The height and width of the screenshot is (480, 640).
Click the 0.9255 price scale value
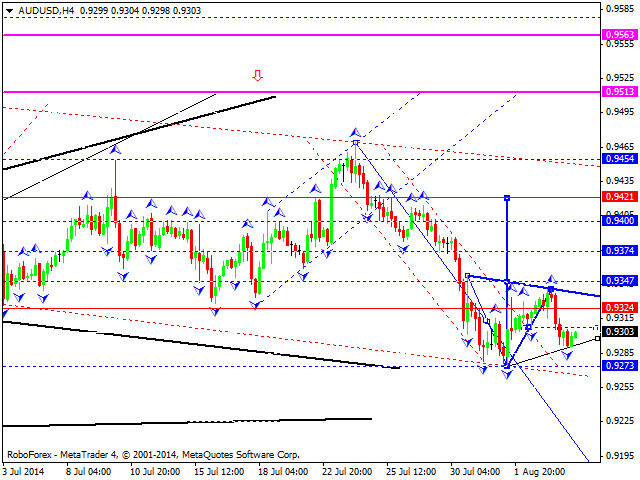tap(620, 387)
